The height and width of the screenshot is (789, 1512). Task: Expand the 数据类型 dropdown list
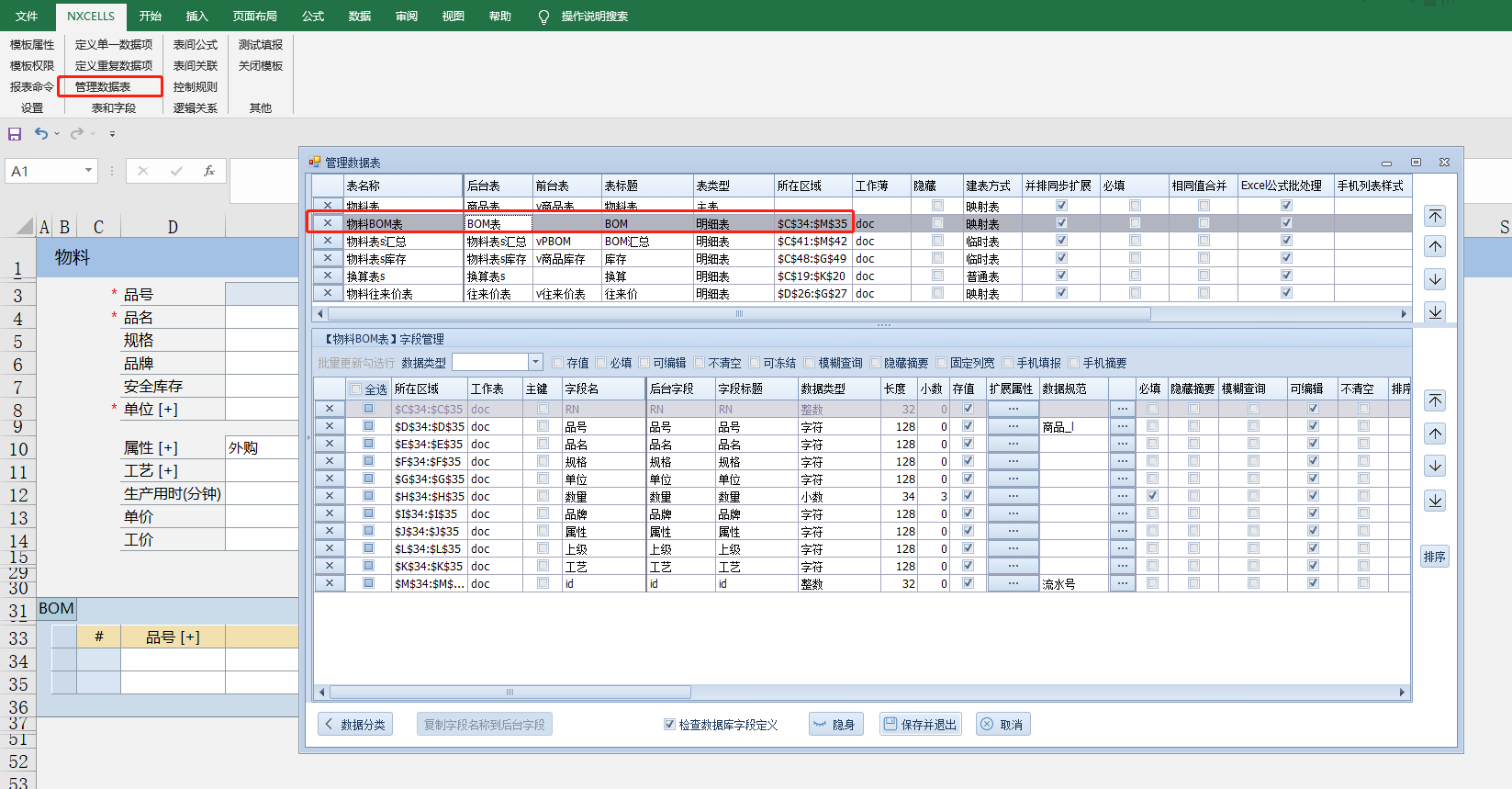point(536,362)
